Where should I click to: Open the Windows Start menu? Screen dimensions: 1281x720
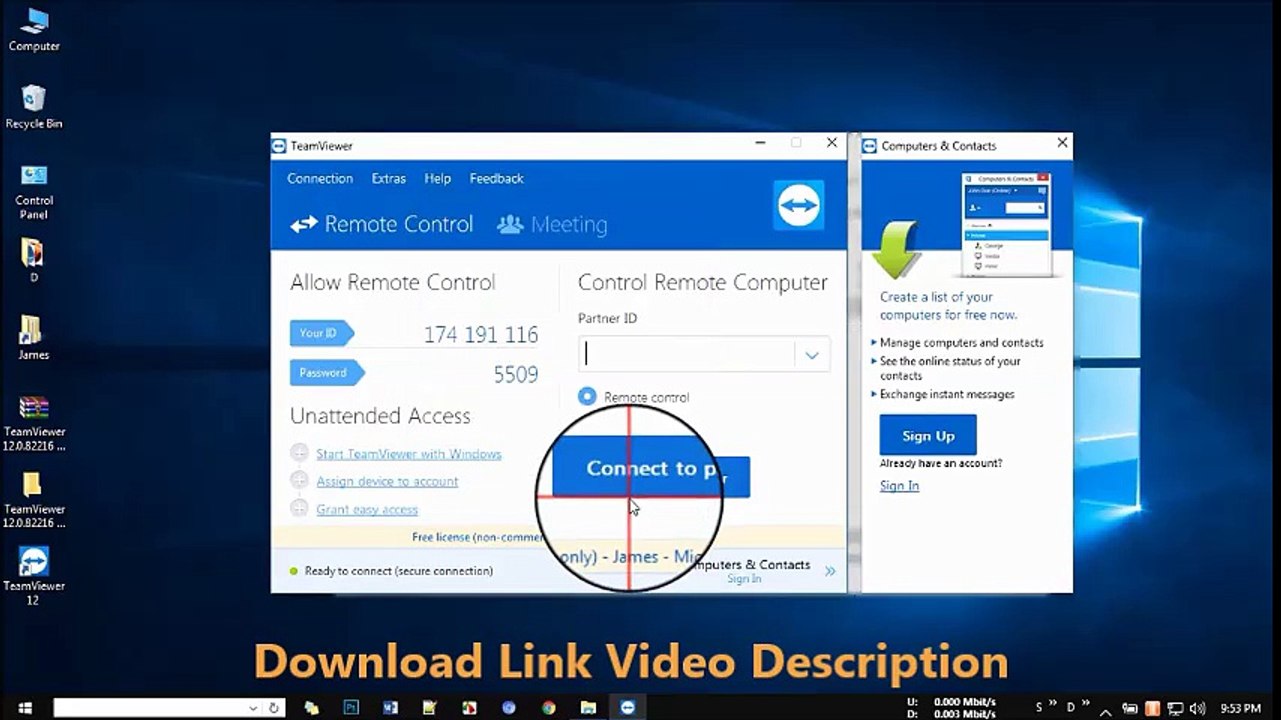click(25, 708)
